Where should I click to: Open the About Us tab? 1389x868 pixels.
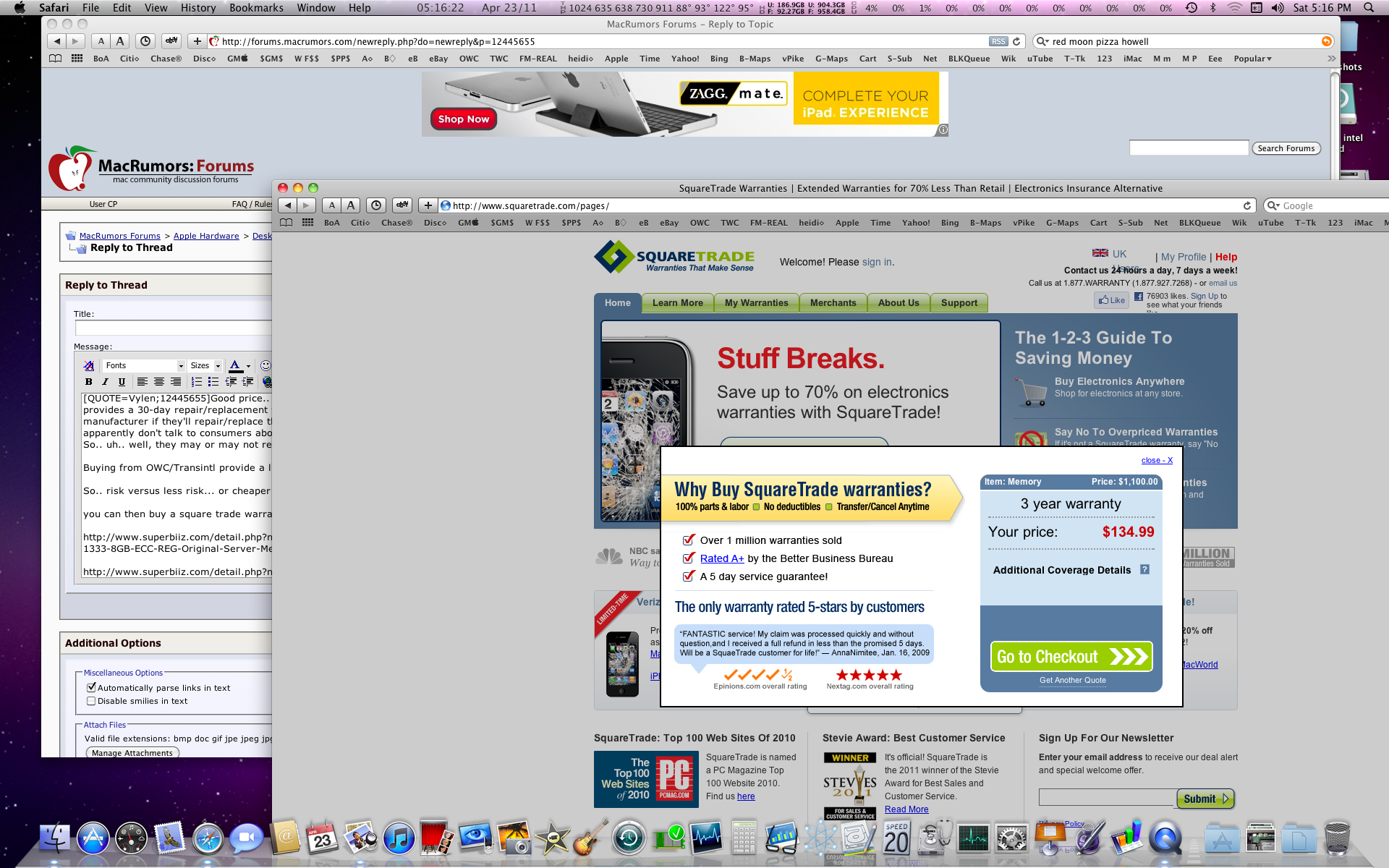click(899, 303)
